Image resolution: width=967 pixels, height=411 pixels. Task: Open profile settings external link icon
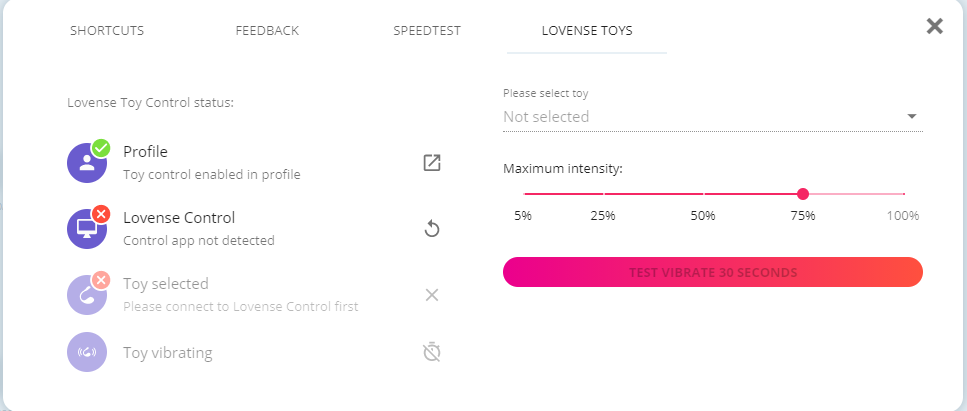tap(432, 163)
